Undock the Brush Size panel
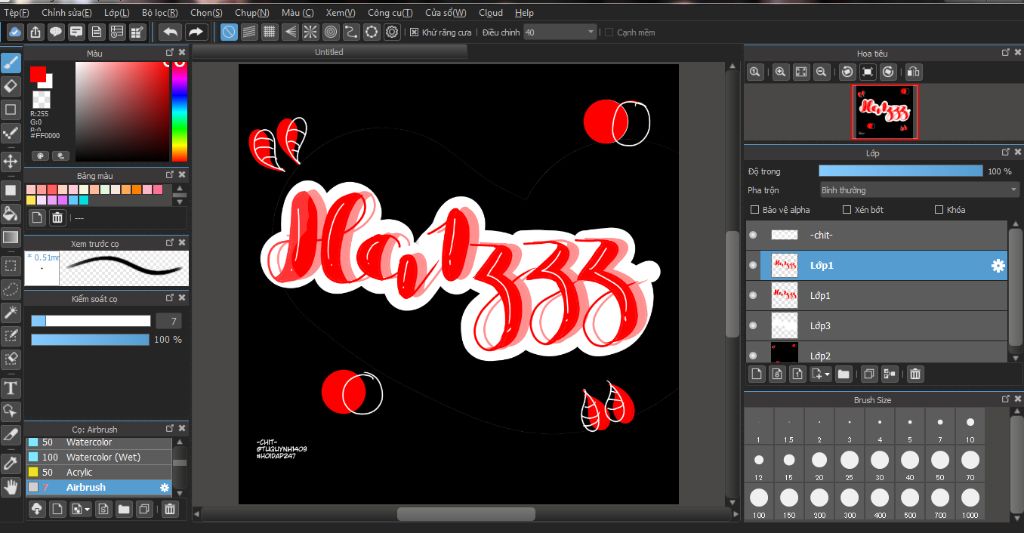Screen dimensions: 1024x533 (1005, 398)
